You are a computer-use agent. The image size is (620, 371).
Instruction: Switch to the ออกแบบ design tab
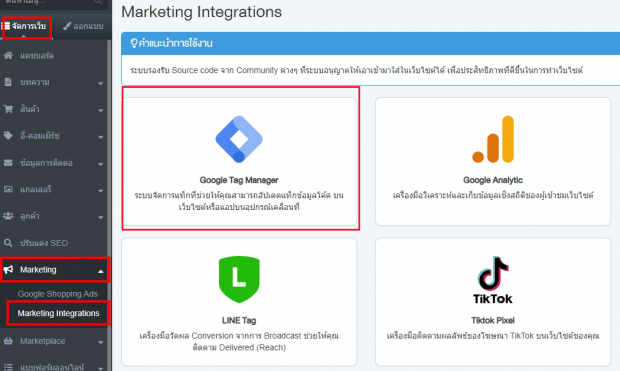[83, 26]
